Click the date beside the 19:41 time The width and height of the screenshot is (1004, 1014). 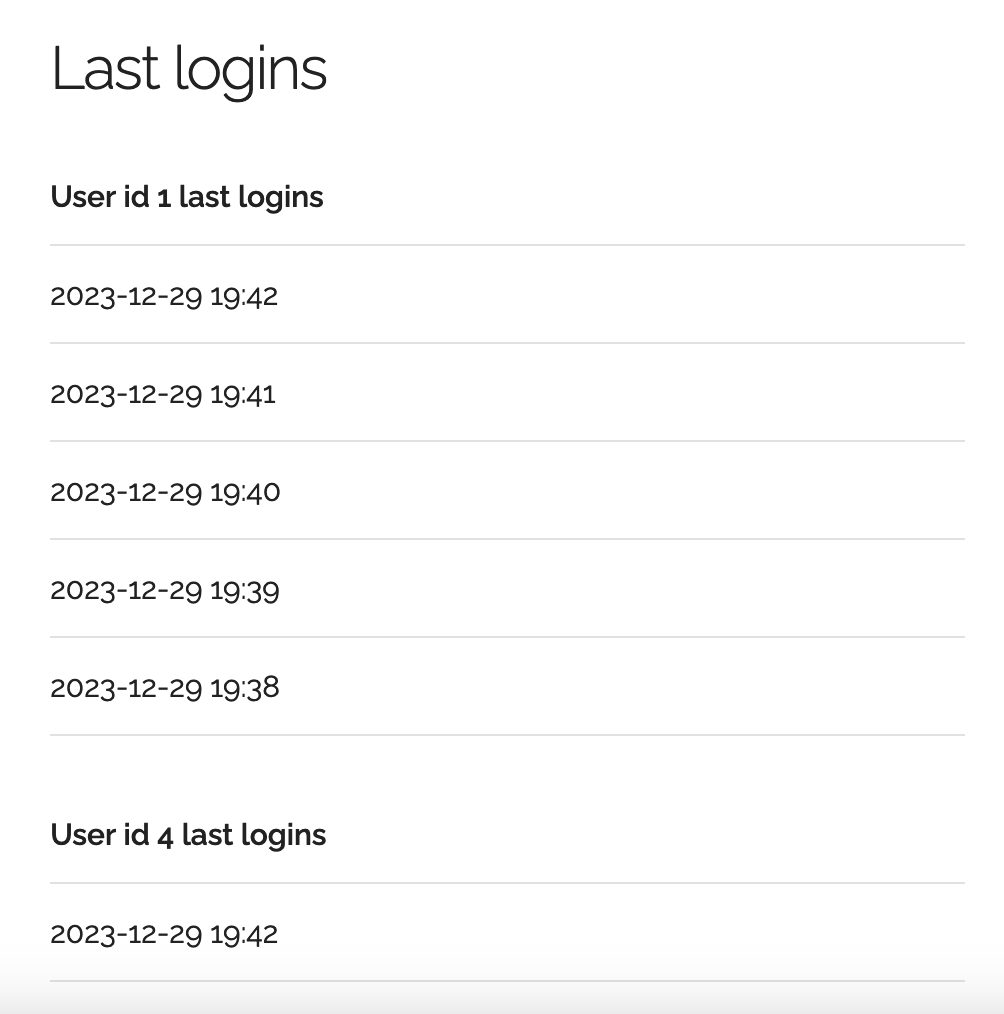click(x=126, y=394)
